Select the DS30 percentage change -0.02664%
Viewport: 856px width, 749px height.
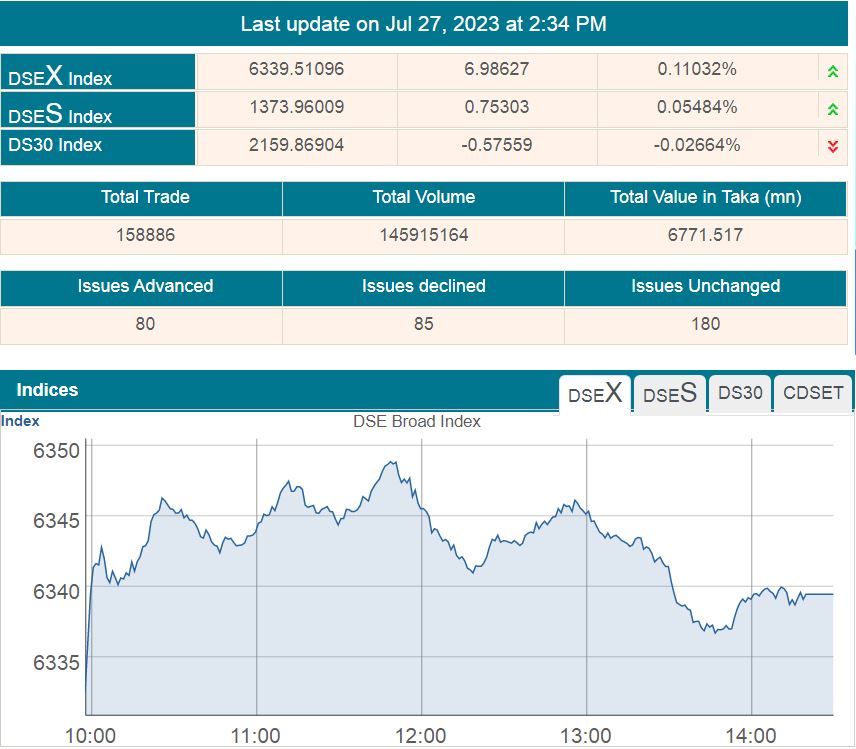coord(697,145)
